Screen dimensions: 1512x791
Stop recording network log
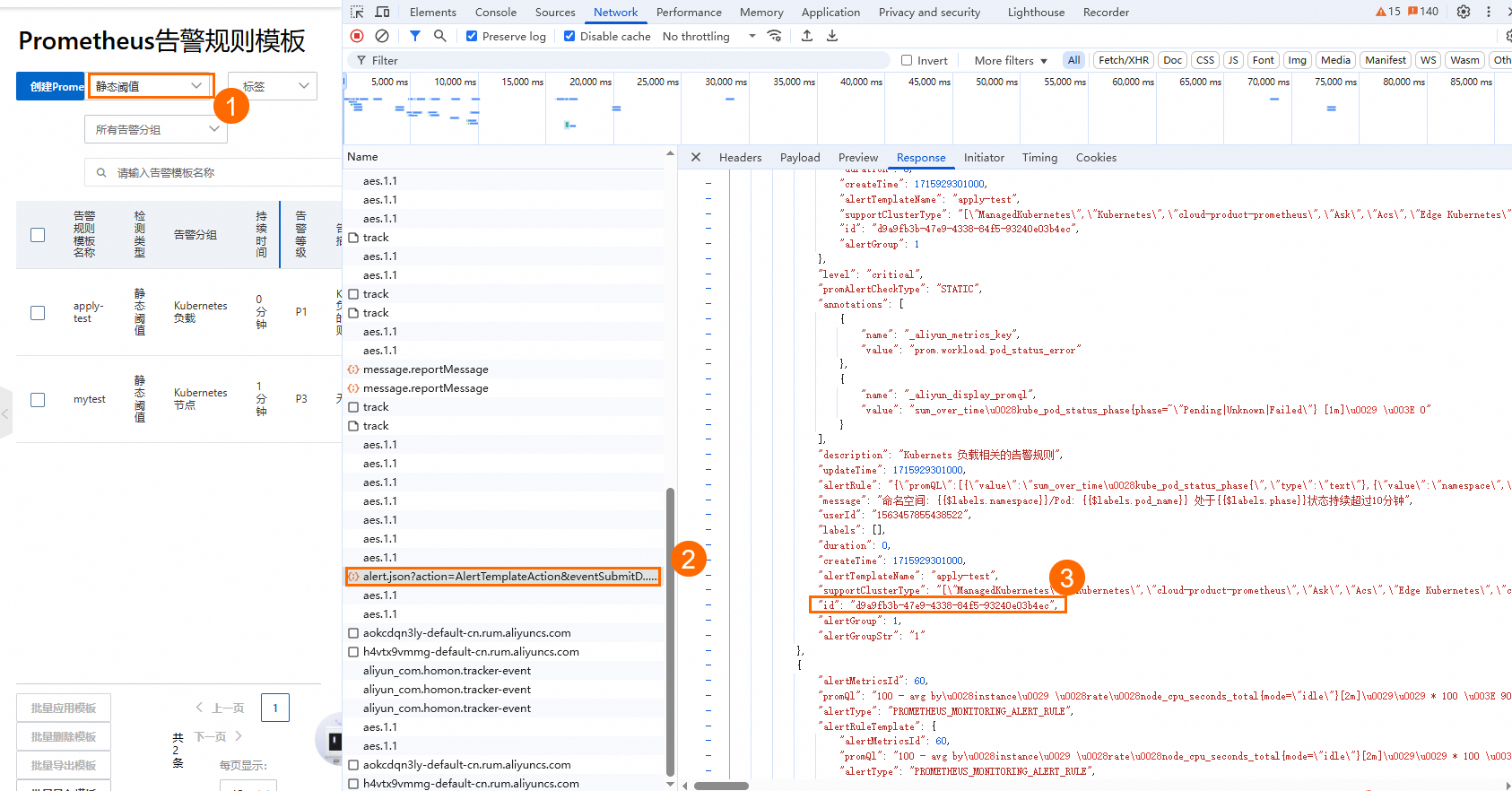pyautogui.click(x=357, y=36)
